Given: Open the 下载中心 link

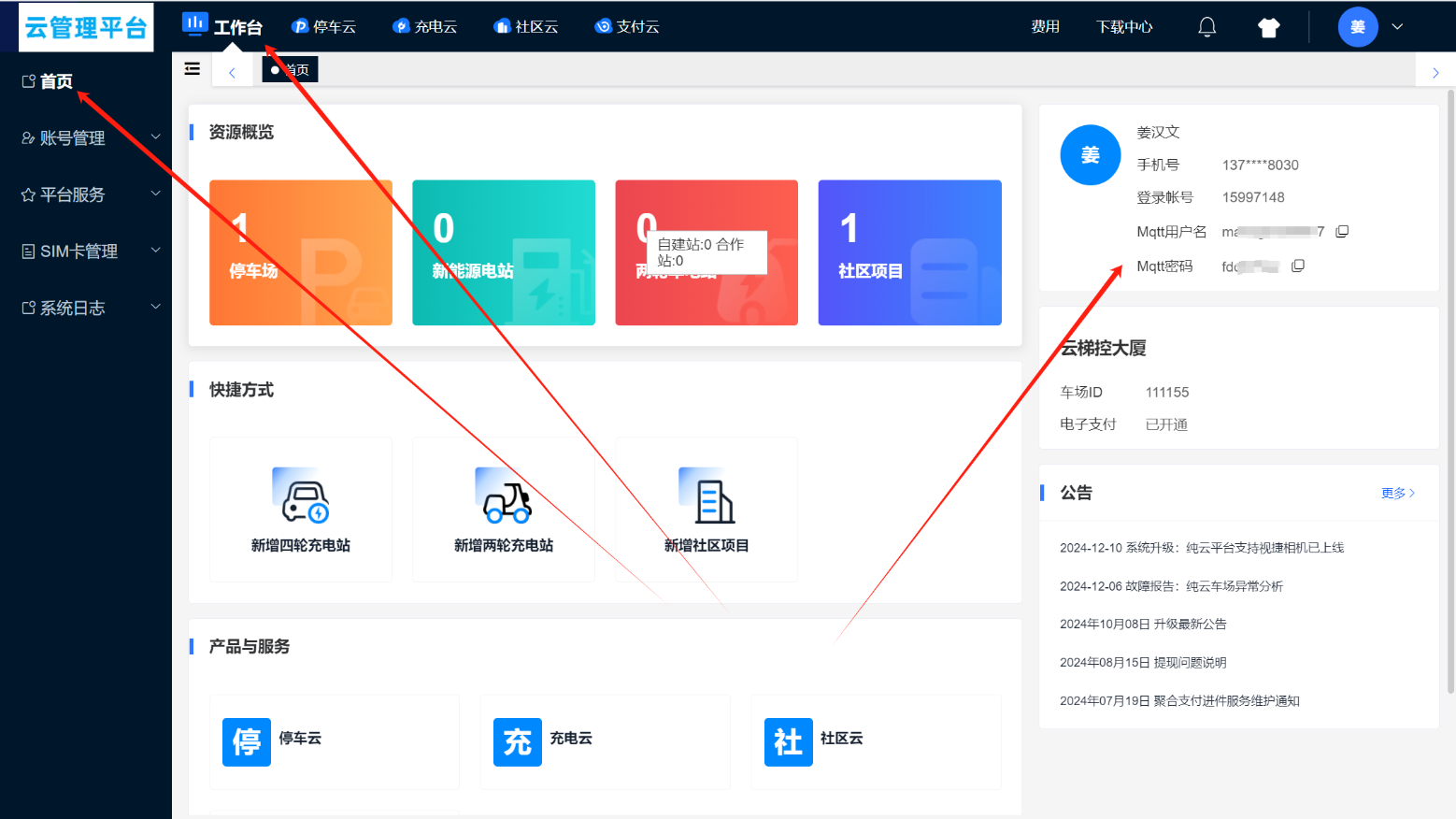Looking at the screenshot, I should tap(1124, 27).
